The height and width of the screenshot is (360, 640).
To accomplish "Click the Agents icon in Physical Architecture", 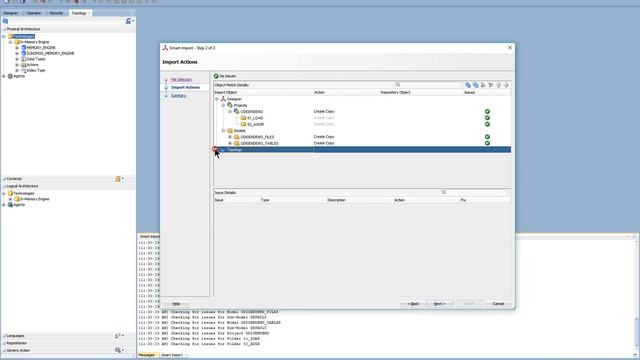I will coord(11,76).
